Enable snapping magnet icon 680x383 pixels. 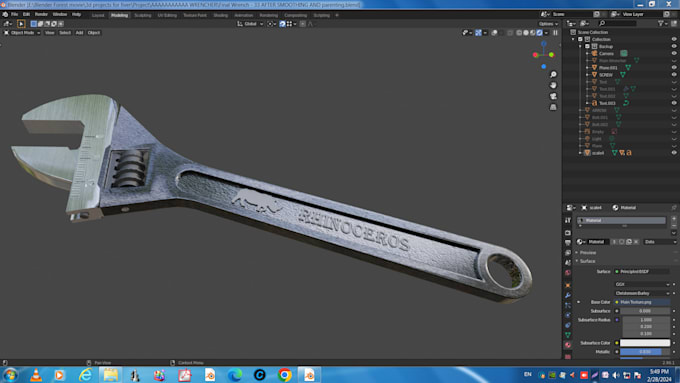click(x=282, y=24)
